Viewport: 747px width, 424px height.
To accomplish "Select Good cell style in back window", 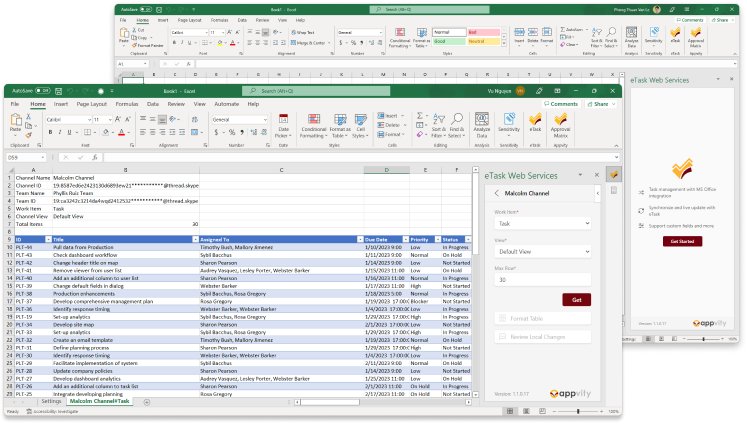I will tap(449, 41).
